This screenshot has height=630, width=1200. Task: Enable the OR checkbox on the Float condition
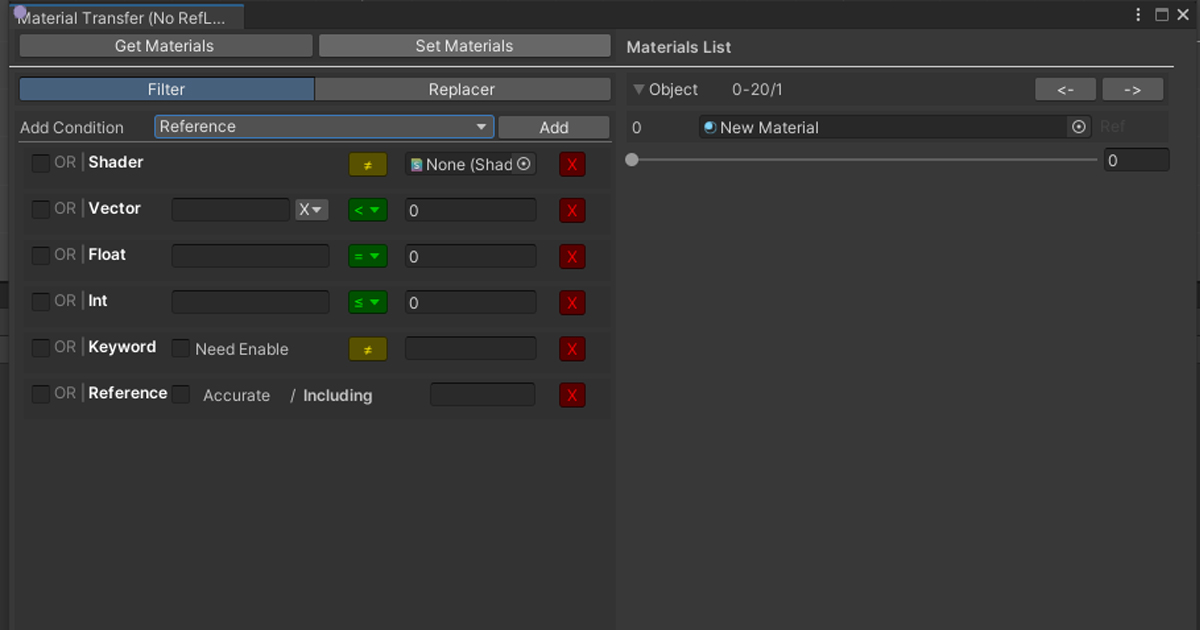click(x=40, y=256)
